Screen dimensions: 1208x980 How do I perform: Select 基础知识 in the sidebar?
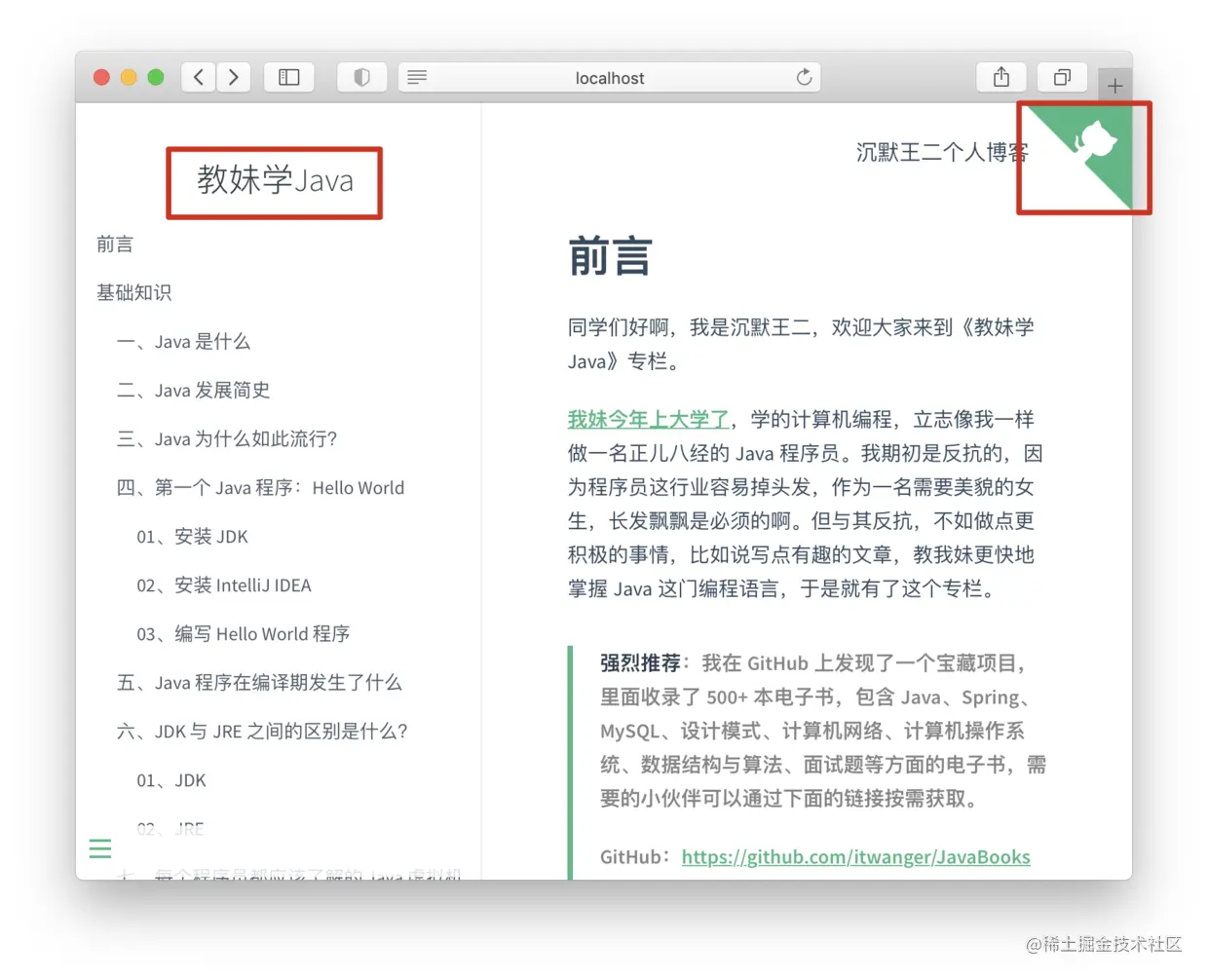(133, 292)
